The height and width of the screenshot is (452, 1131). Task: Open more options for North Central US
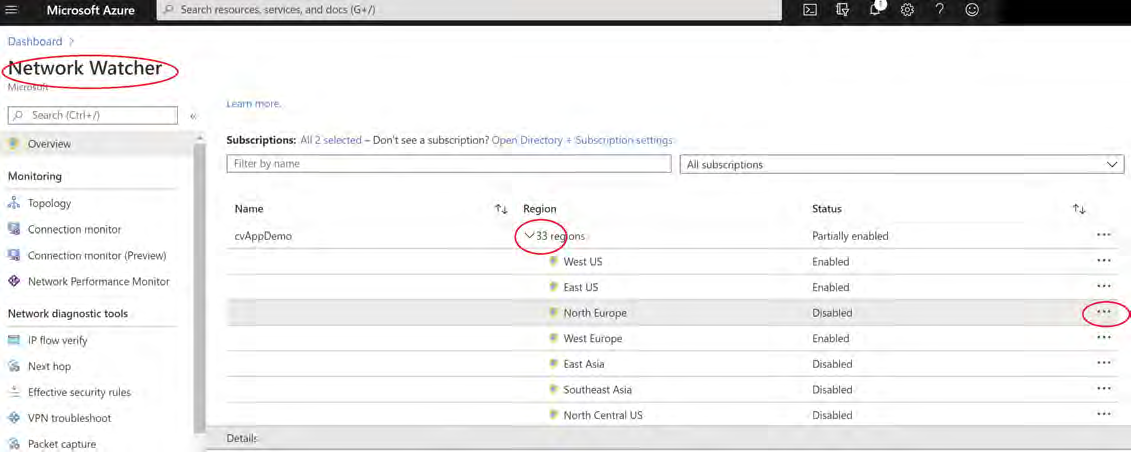pos(1103,415)
